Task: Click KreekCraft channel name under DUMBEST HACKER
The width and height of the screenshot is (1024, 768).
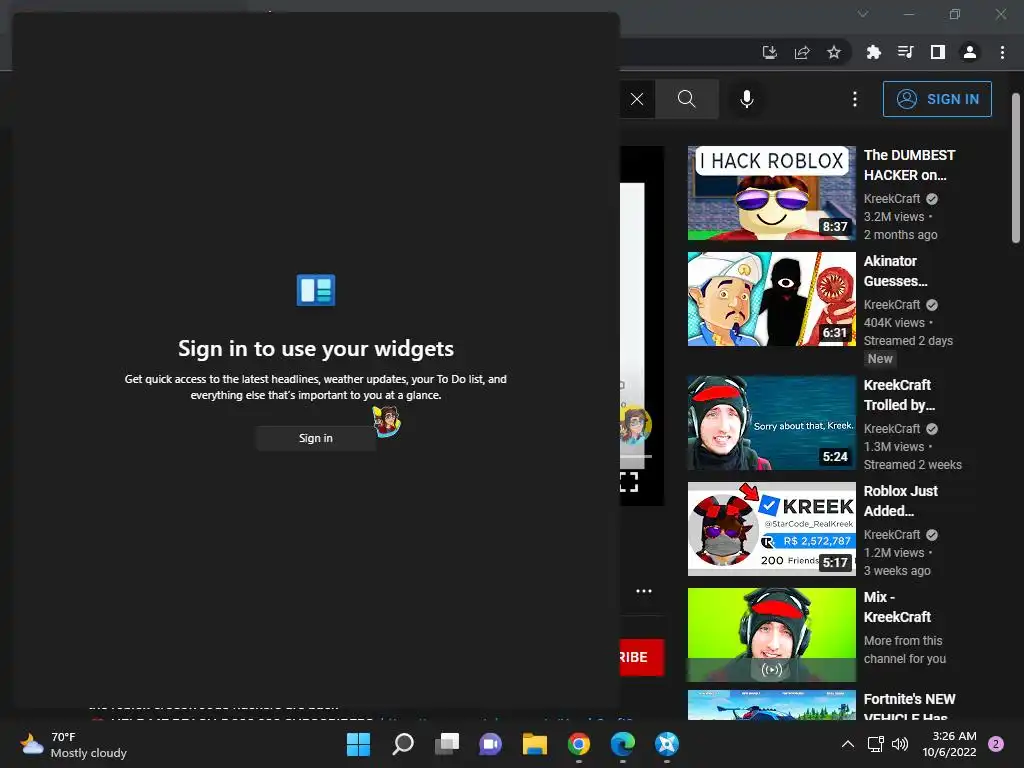Action: (891, 199)
